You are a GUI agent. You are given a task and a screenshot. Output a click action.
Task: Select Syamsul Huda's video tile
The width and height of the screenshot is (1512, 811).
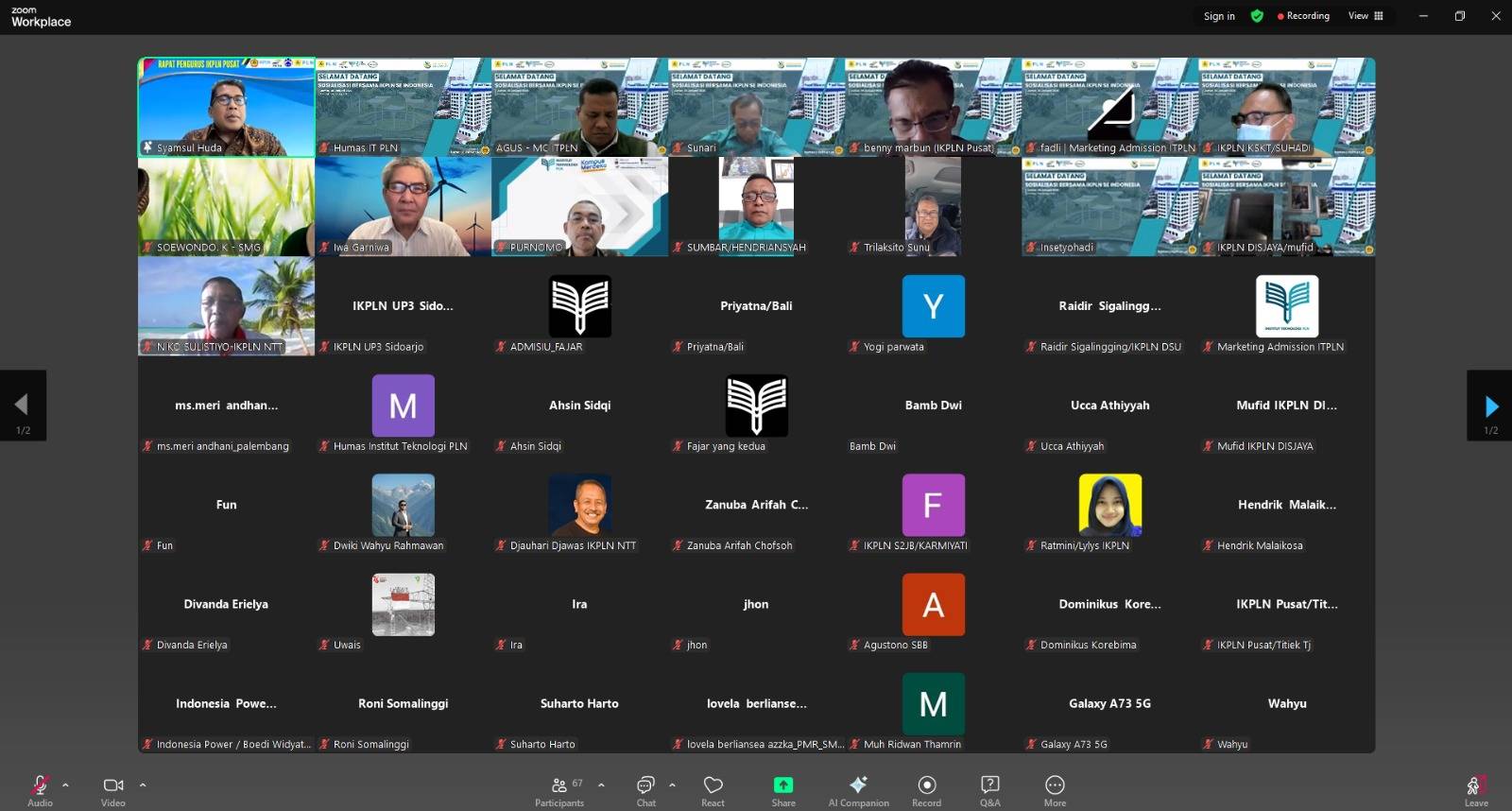(x=226, y=107)
